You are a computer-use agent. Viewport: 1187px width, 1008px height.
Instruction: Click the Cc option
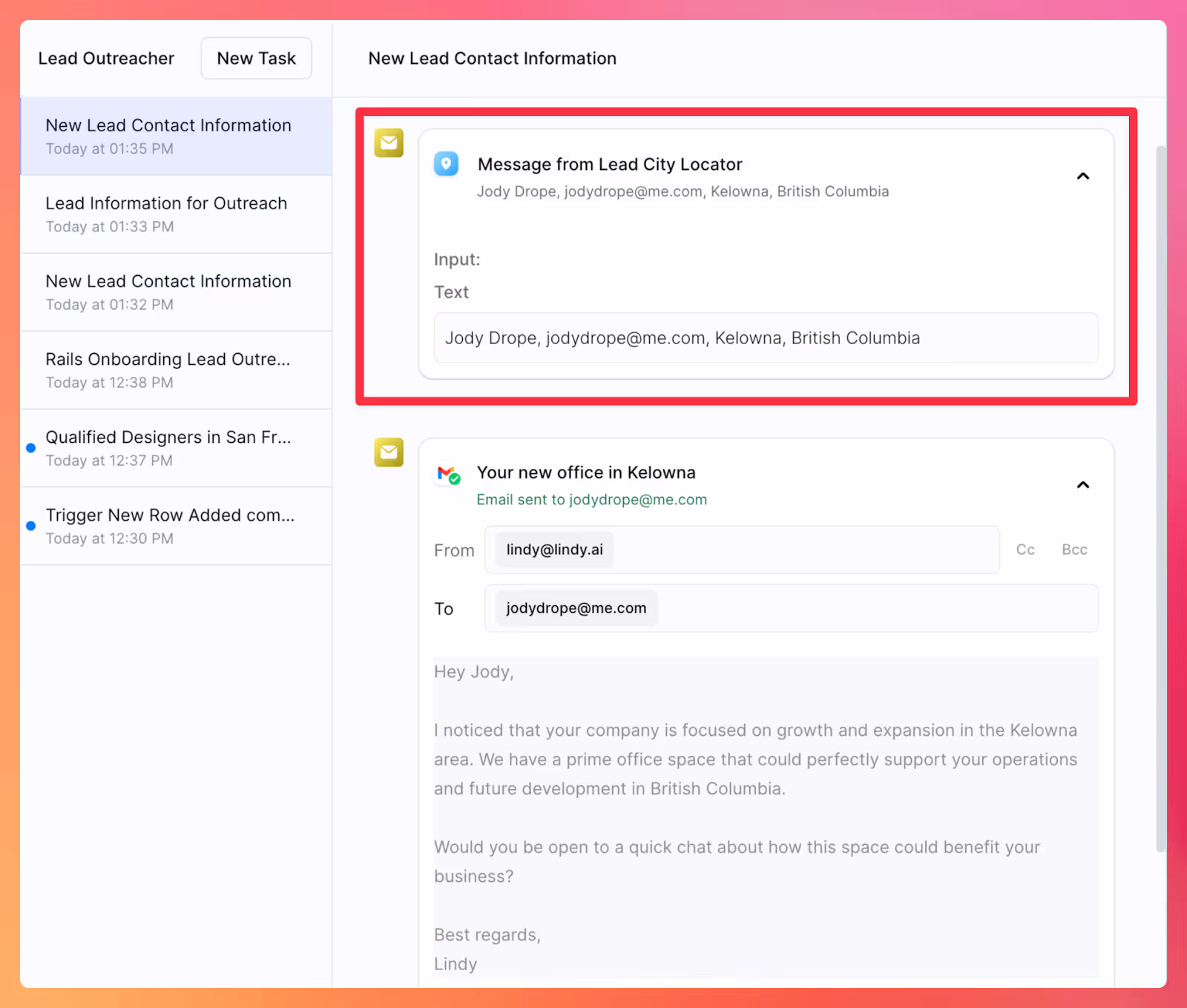[1025, 550]
